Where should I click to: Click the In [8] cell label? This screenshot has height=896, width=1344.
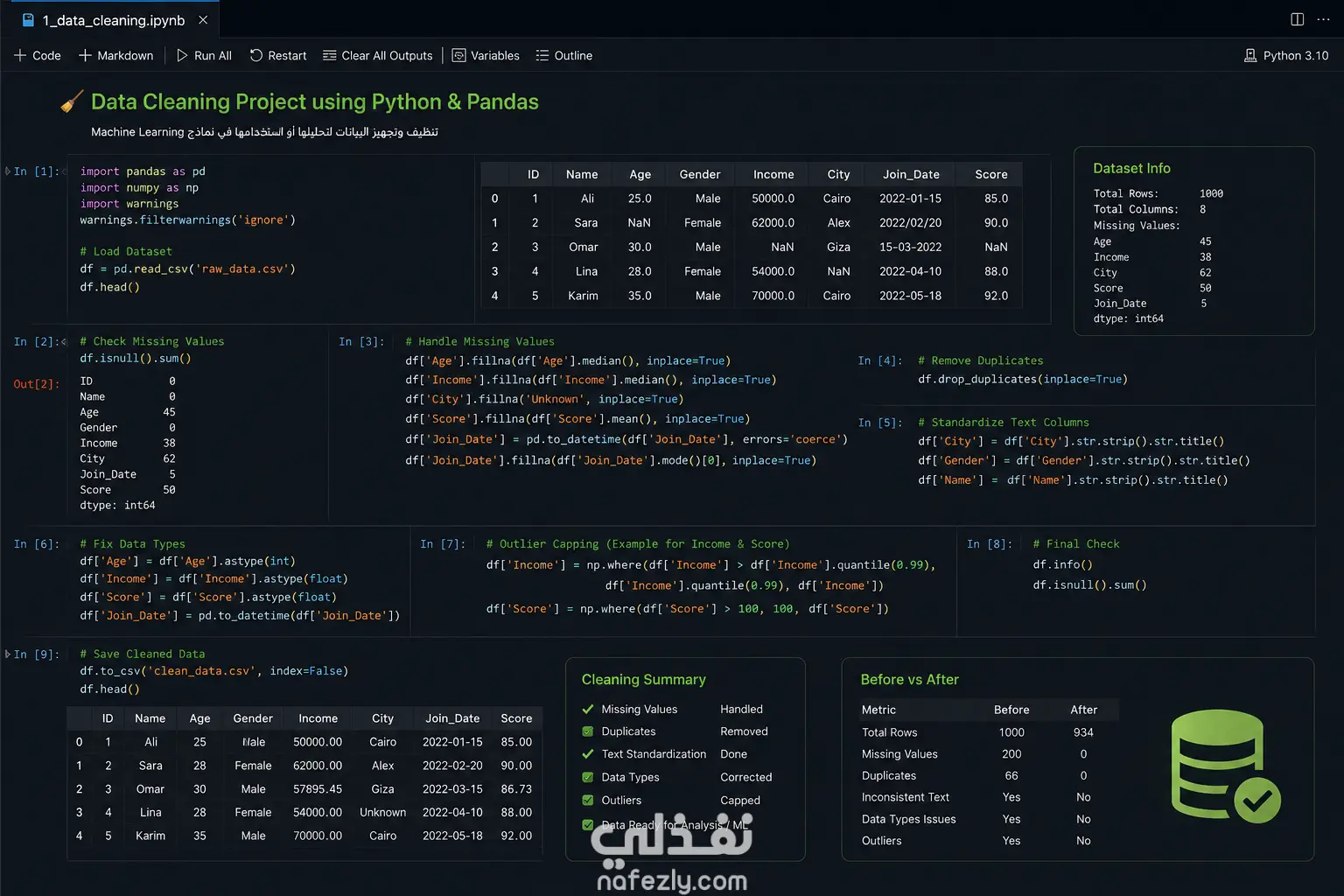[990, 543]
